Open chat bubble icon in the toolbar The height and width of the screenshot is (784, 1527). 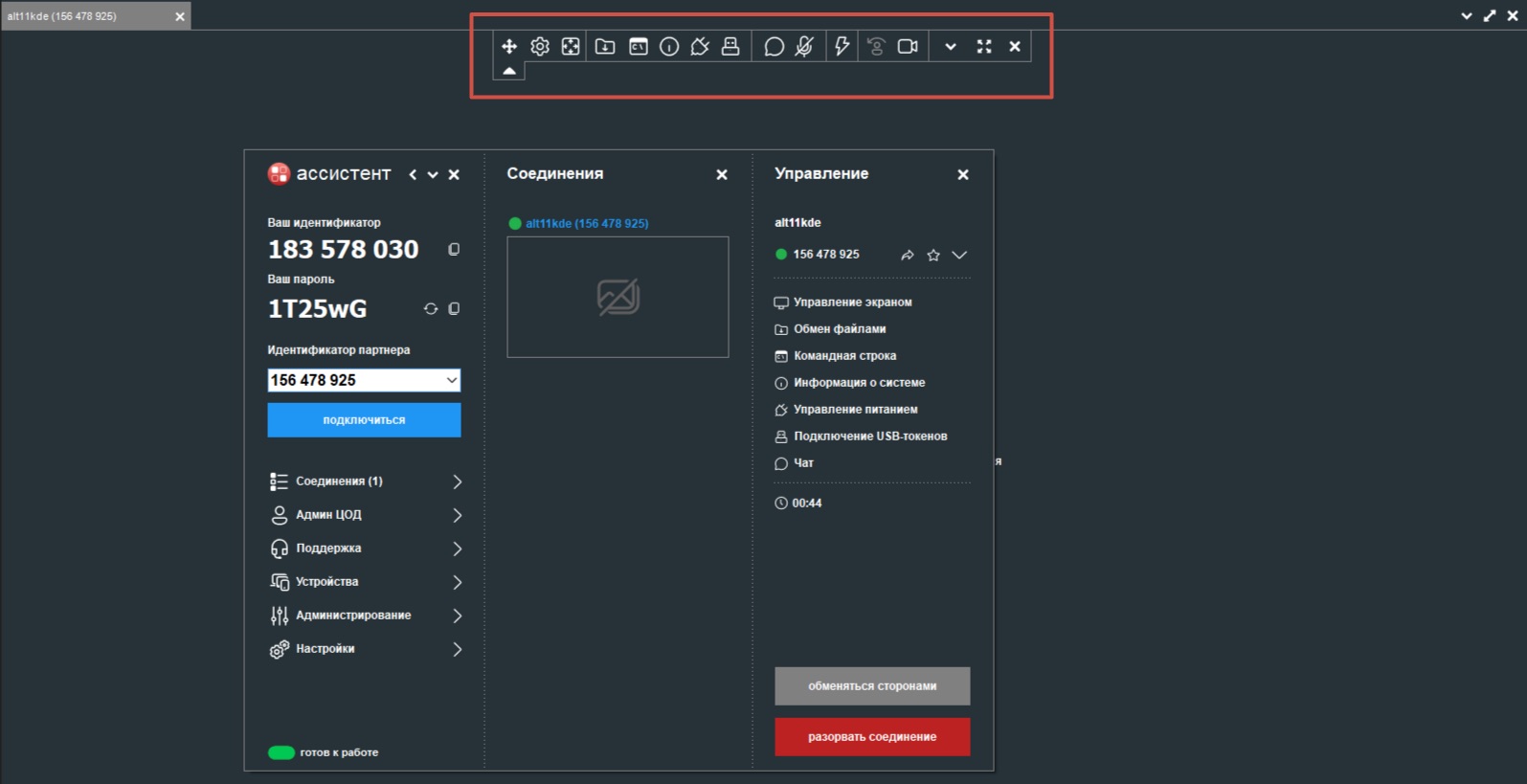point(774,46)
